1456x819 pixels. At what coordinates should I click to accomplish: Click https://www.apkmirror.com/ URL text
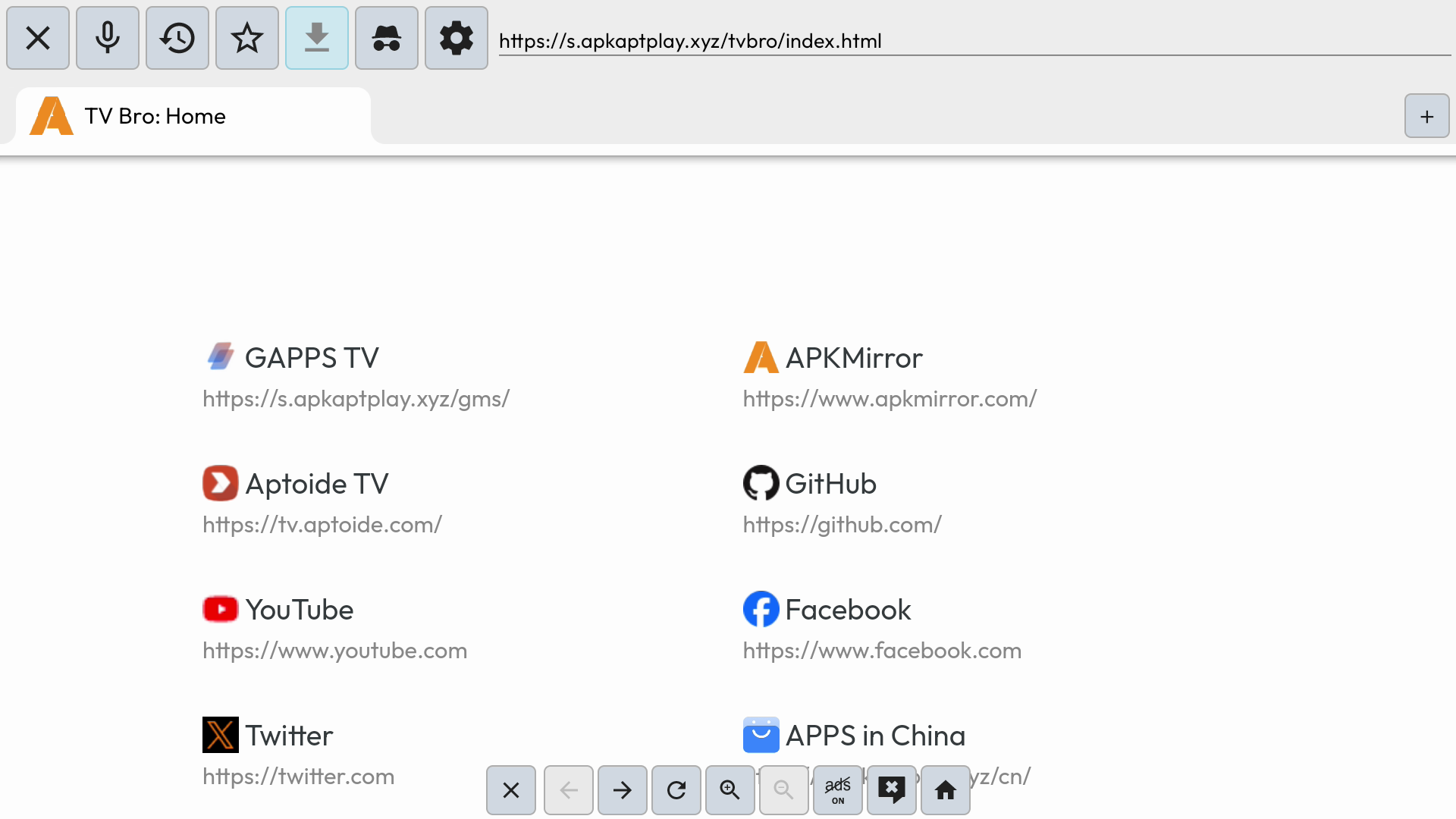click(890, 398)
